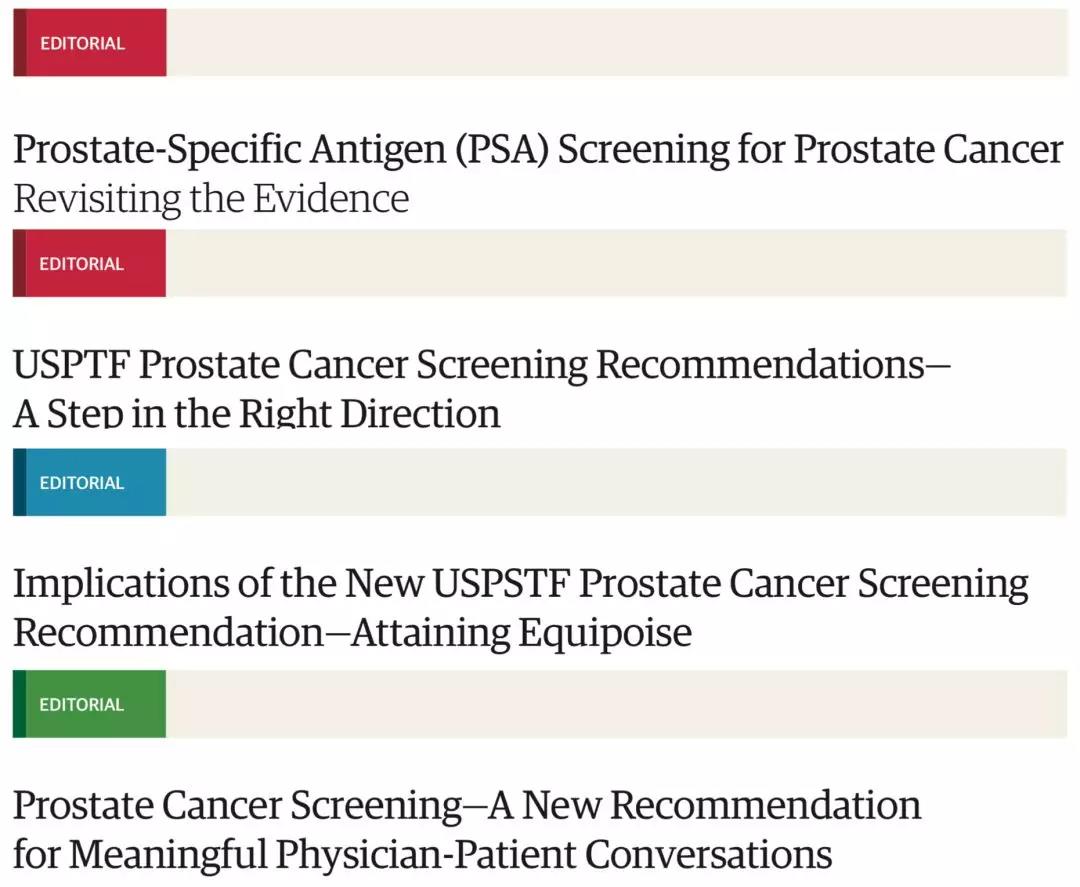Open "Prostate Cancer Screening—A New Recommendation" headline

(x=467, y=805)
